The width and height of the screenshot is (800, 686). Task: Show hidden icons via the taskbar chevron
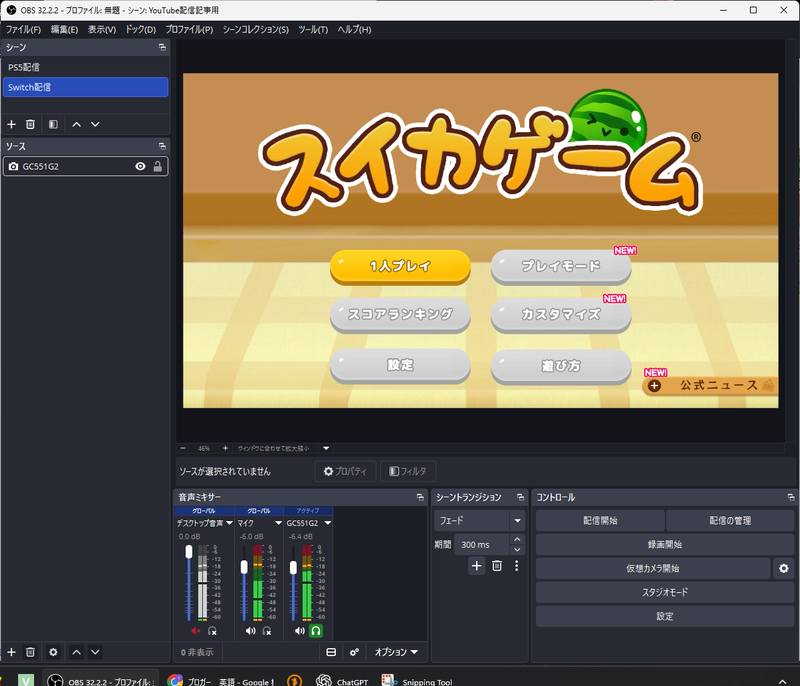point(782,681)
